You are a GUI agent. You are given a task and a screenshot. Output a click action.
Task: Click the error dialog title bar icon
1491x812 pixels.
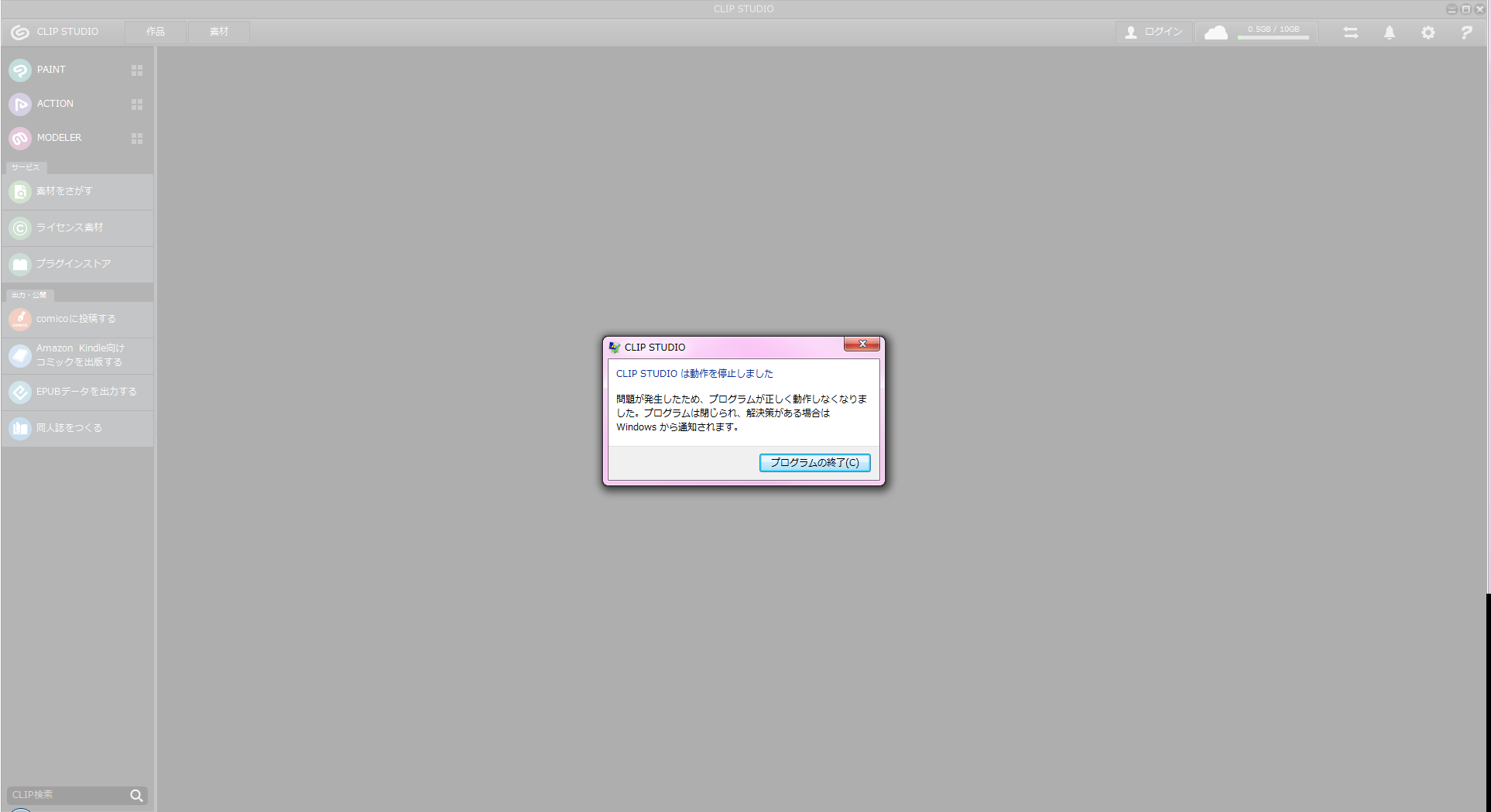615,347
